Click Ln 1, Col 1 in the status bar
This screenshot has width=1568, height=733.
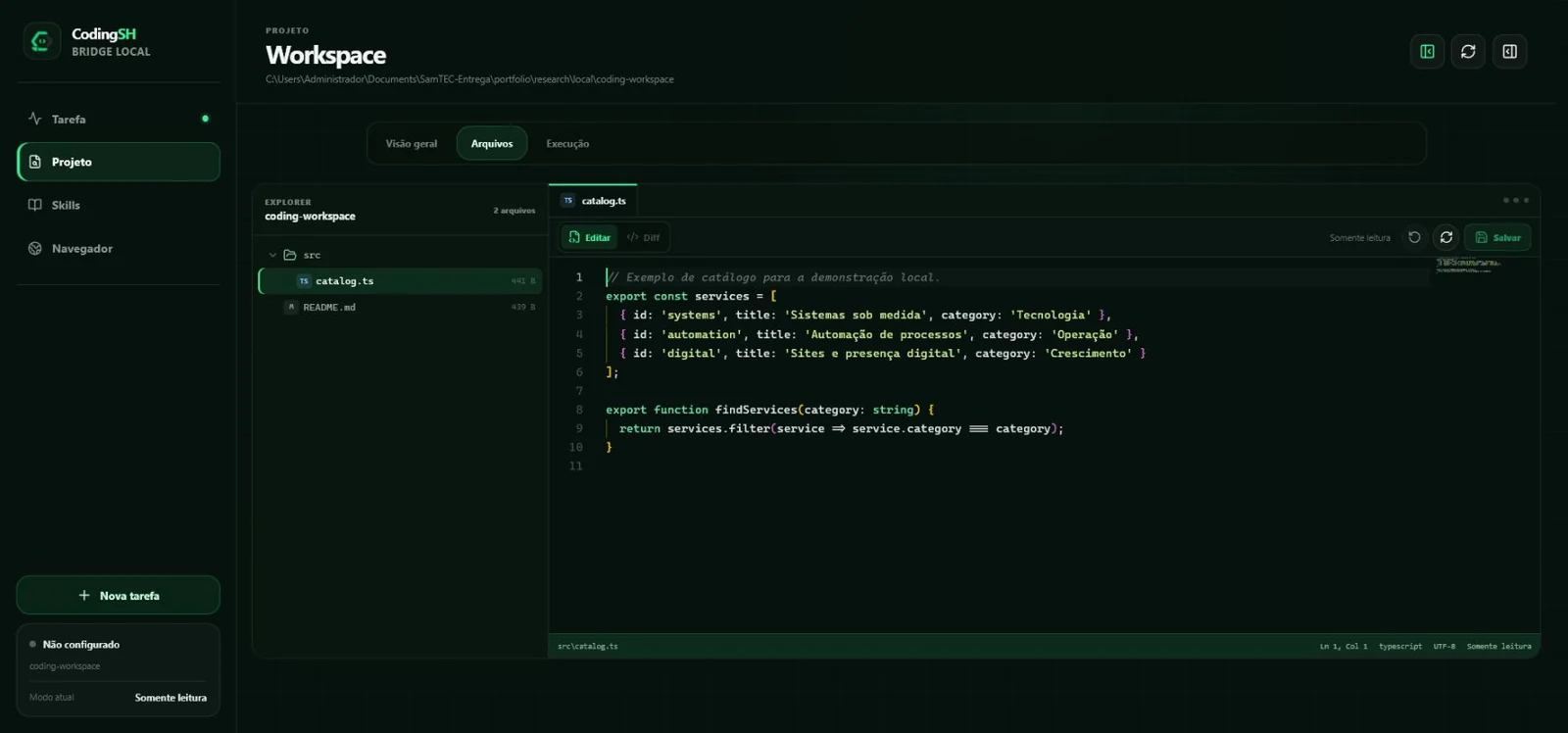1344,646
